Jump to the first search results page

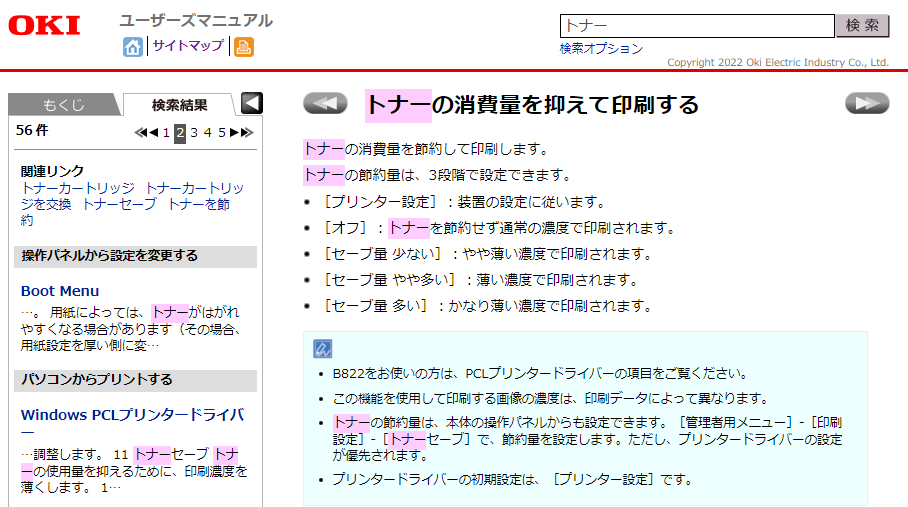click(141, 132)
